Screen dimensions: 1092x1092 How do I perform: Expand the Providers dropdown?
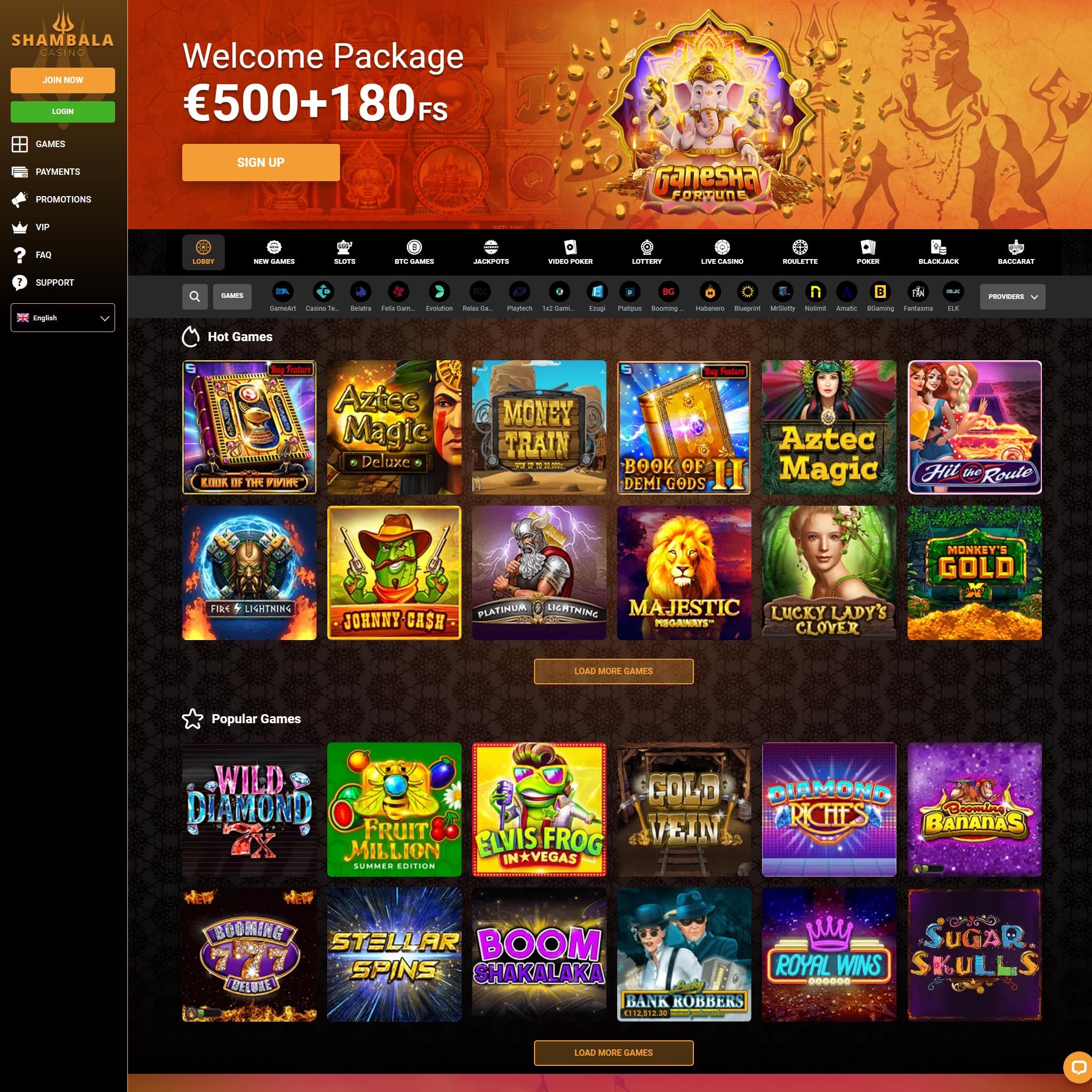1012,297
